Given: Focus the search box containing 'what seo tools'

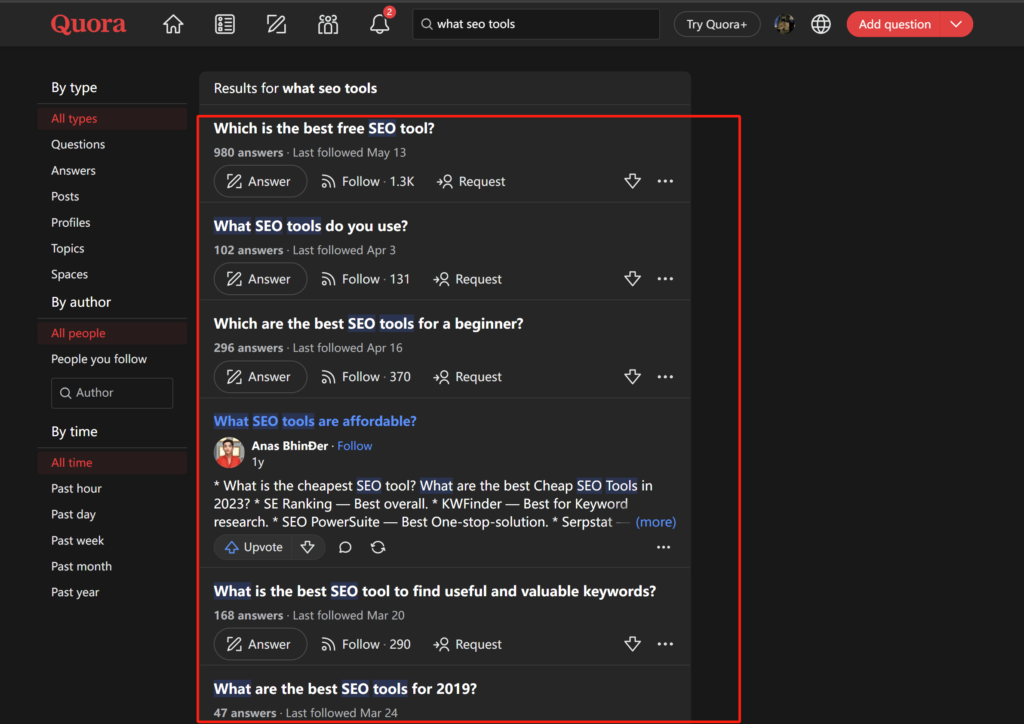Looking at the screenshot, I should tap(536, 24).
